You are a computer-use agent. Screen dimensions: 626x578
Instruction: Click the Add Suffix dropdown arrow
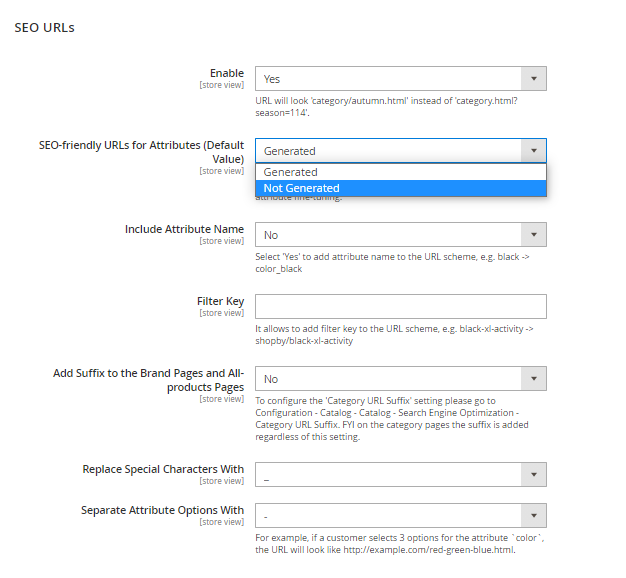point(534,379)
